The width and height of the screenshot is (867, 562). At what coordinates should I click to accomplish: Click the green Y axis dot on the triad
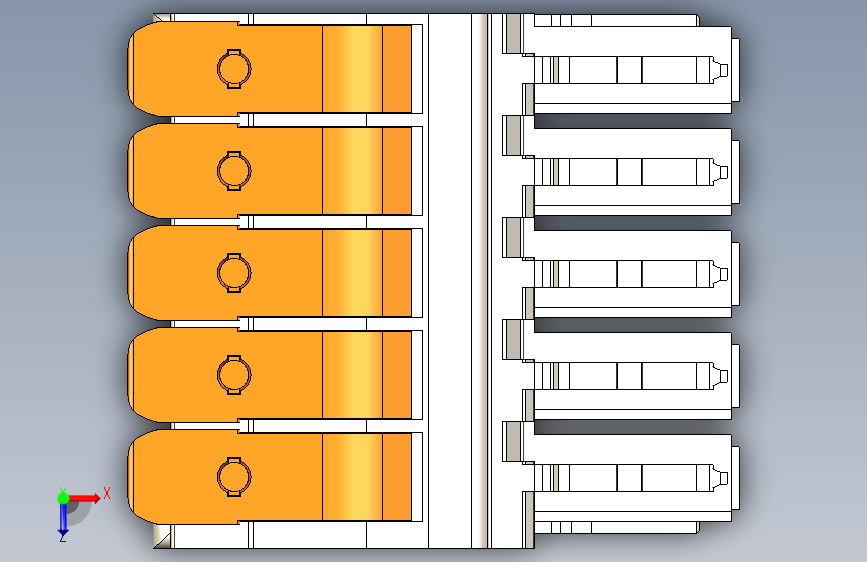point(63,498)
